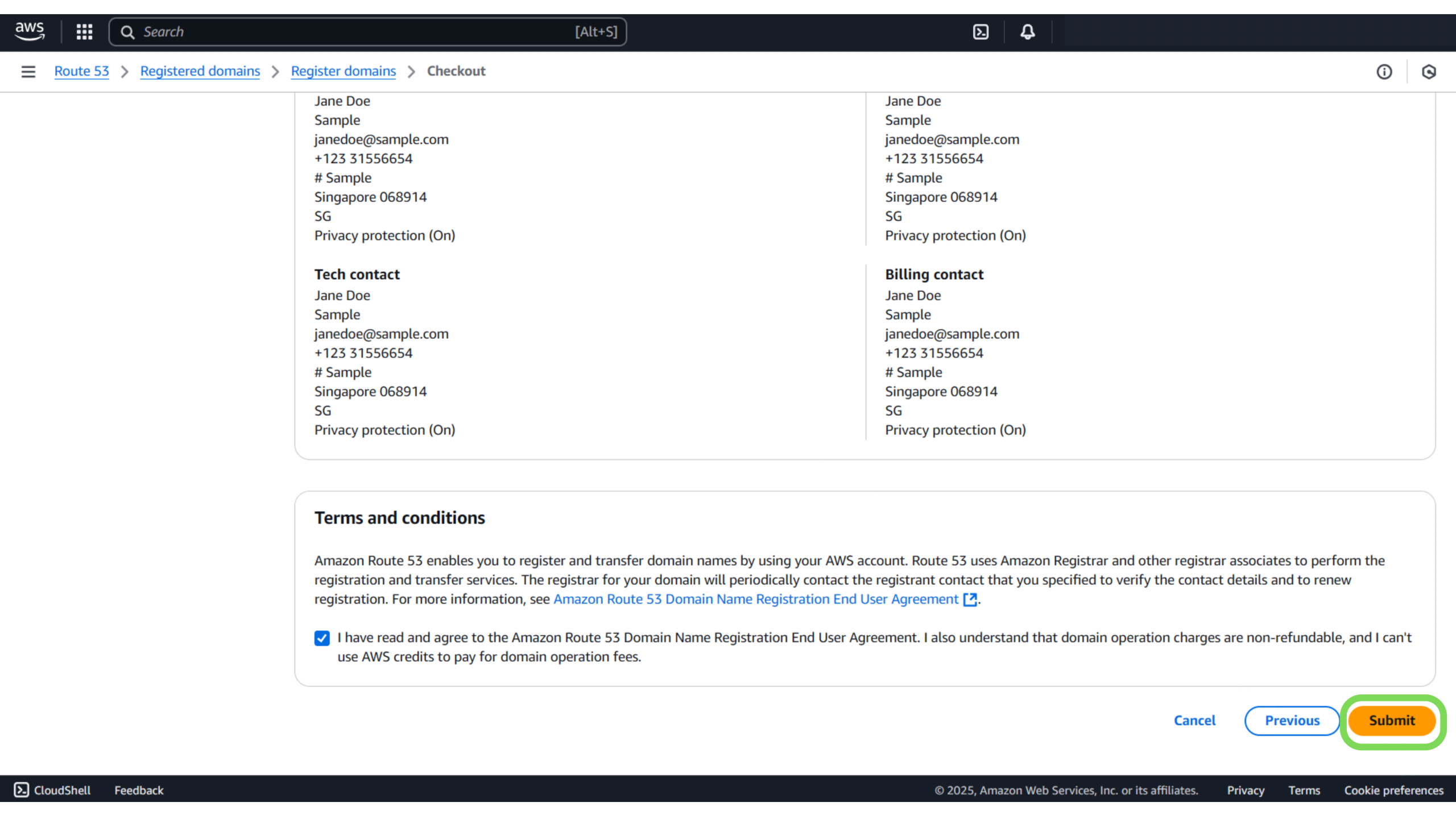
Task: Click Tech contact Singapore 068914 line
Action: coord(370,391)
